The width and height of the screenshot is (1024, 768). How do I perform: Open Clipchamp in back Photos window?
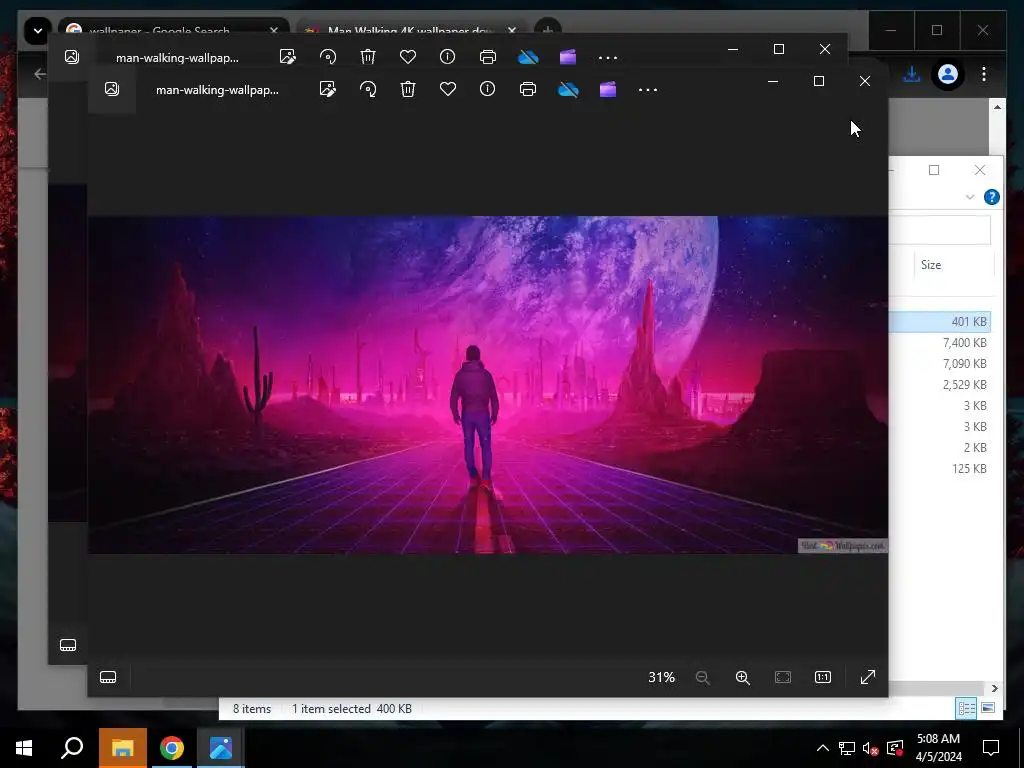coord(568,57)
